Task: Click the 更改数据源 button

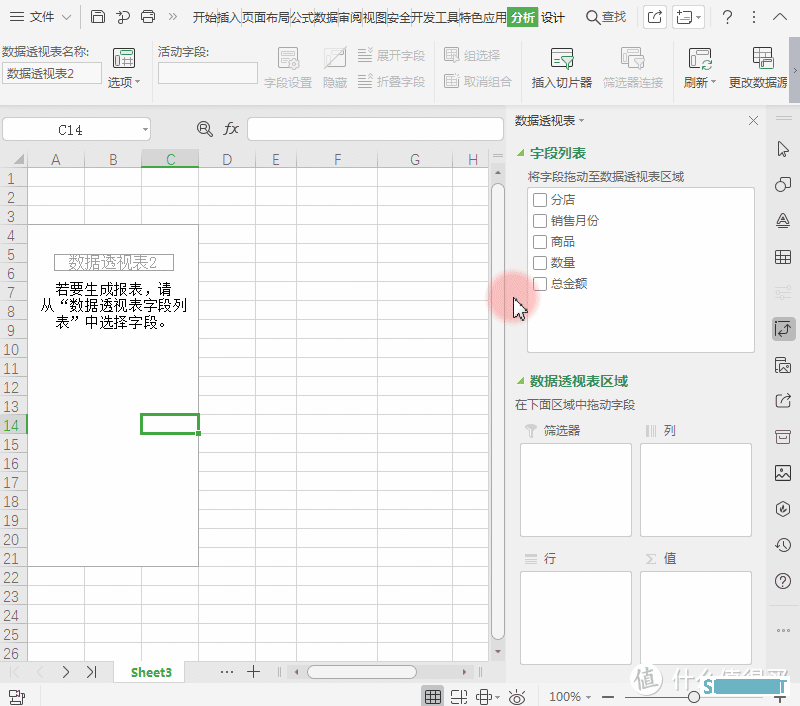Action: 758,67
